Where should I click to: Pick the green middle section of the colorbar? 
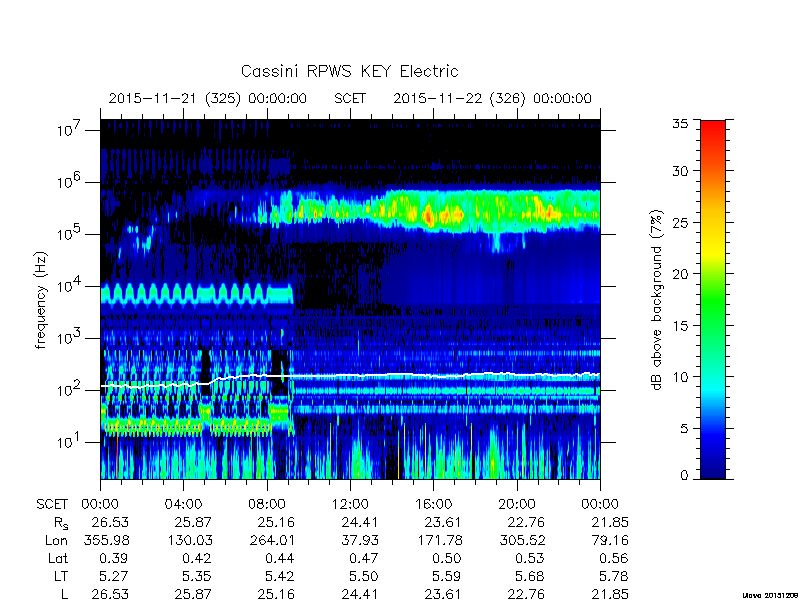pyautogui.click(x=713, y=301)
